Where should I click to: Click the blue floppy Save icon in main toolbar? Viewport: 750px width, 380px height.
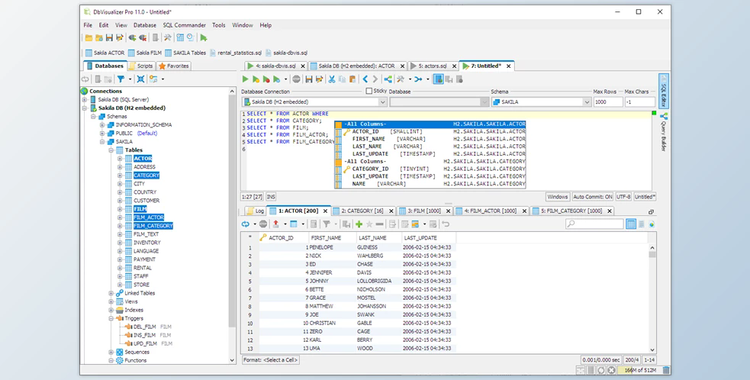pos(110,38)
